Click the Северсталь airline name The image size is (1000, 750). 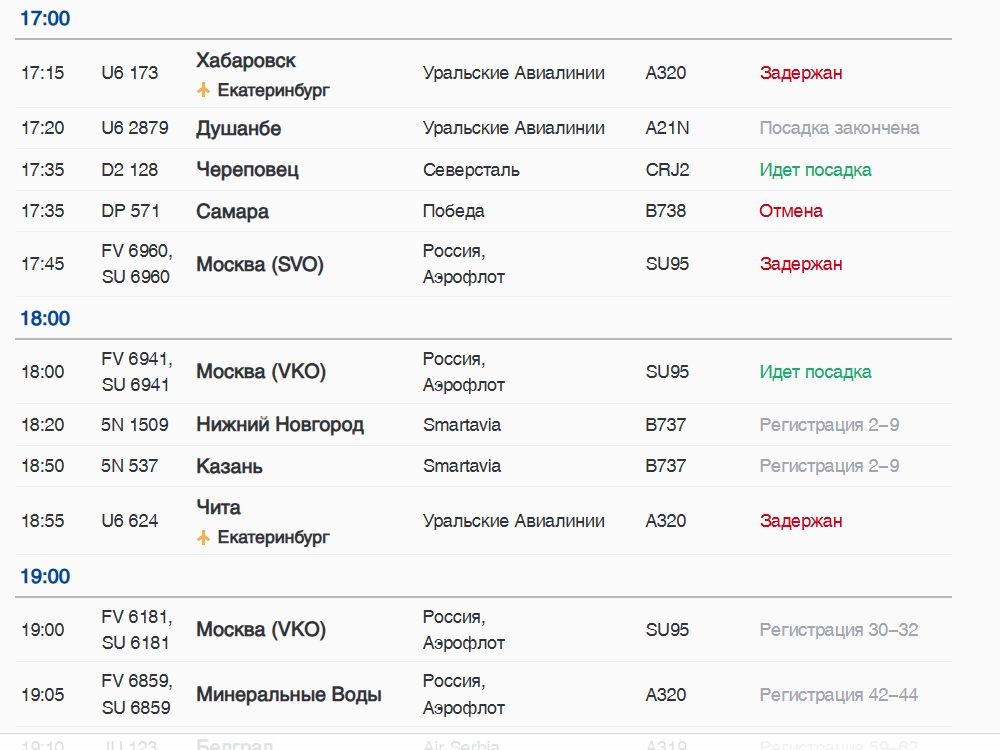(471, 170)
